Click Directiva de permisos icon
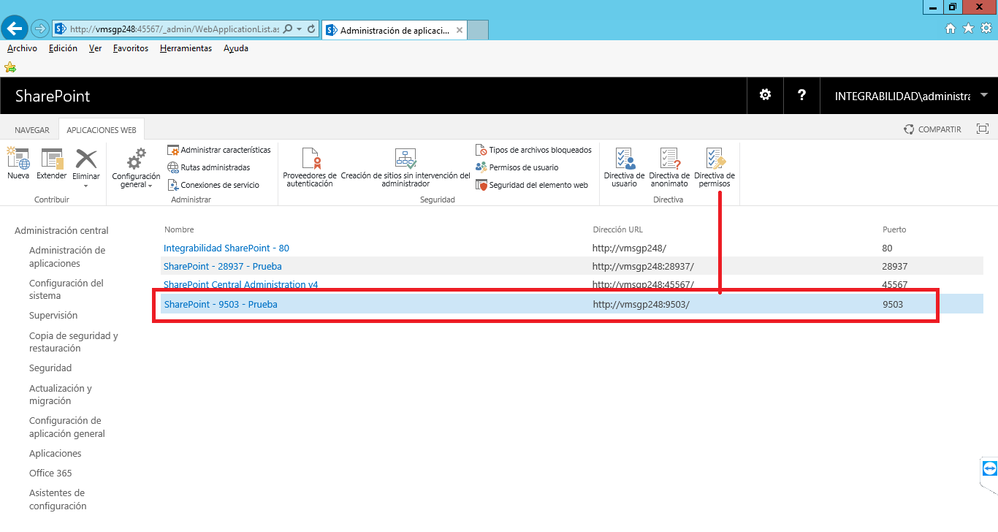 click(x=715, y=159)
